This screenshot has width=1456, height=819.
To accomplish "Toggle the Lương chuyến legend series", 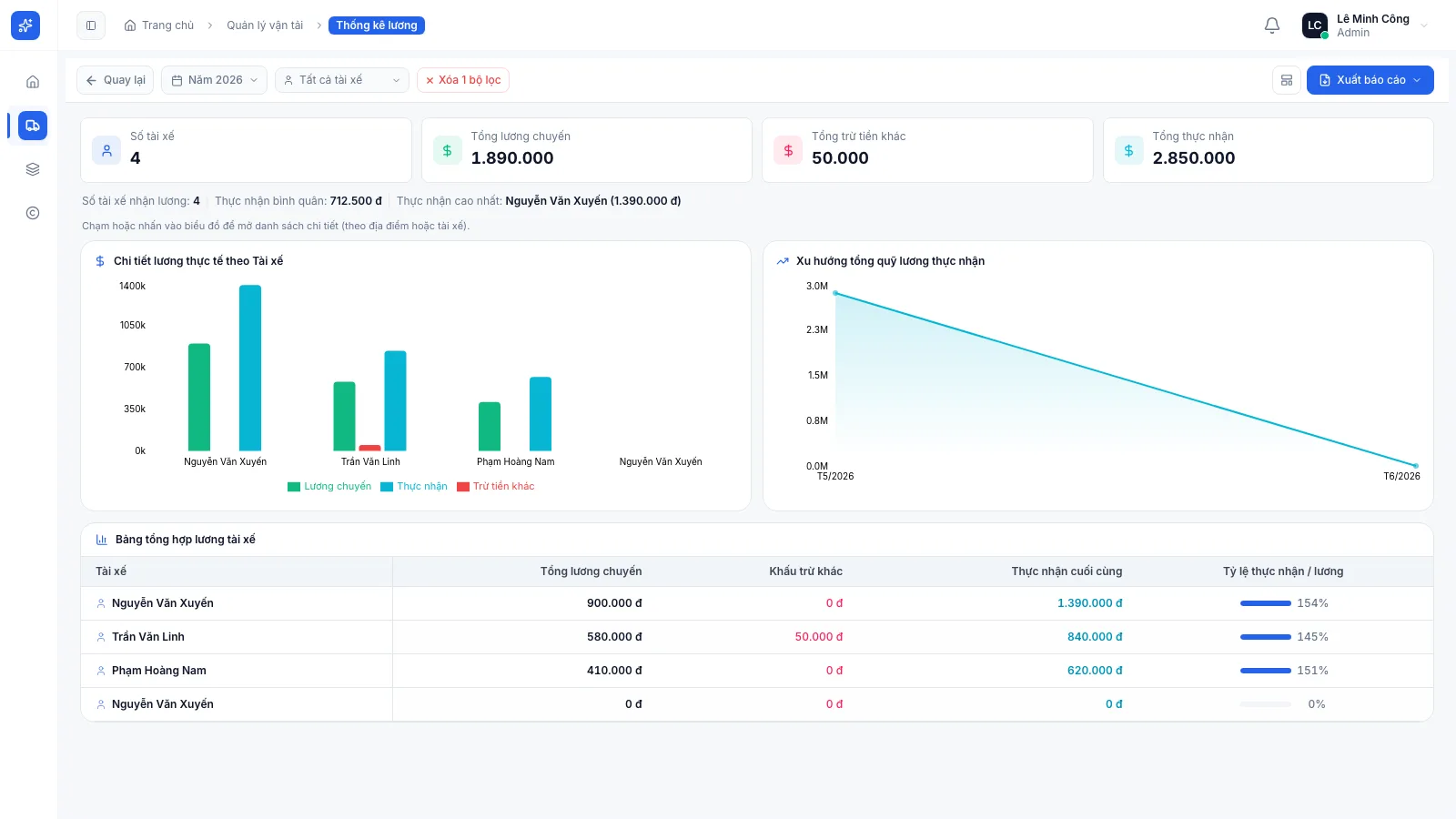I will (x=329, y=487).
